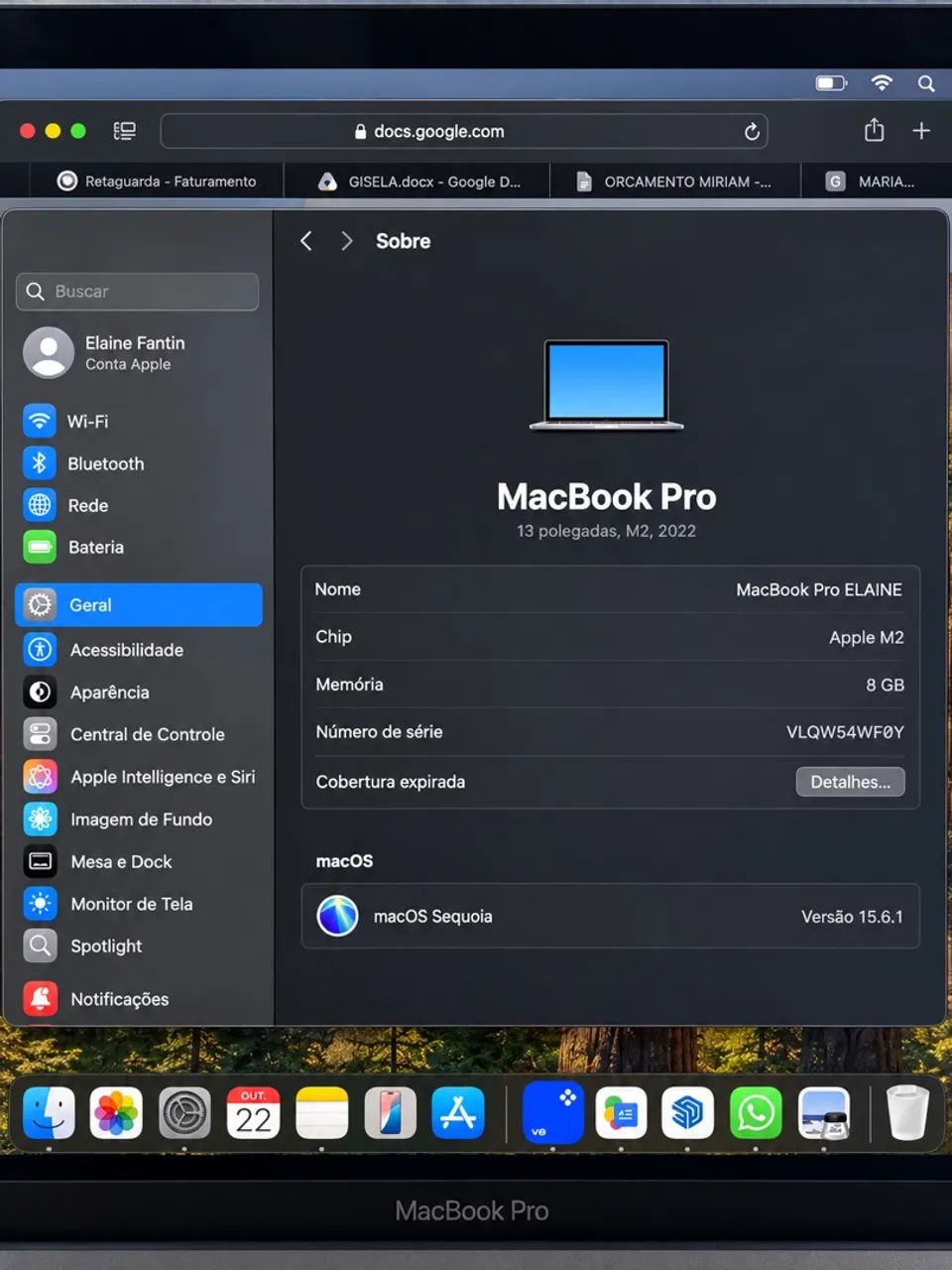Go forward with the right chevron
Screen dimensions: 952x1270
[346, 241]
